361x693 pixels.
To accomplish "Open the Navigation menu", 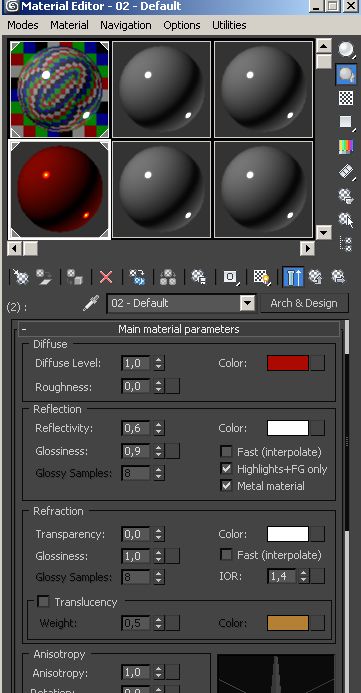I will 126,25.
